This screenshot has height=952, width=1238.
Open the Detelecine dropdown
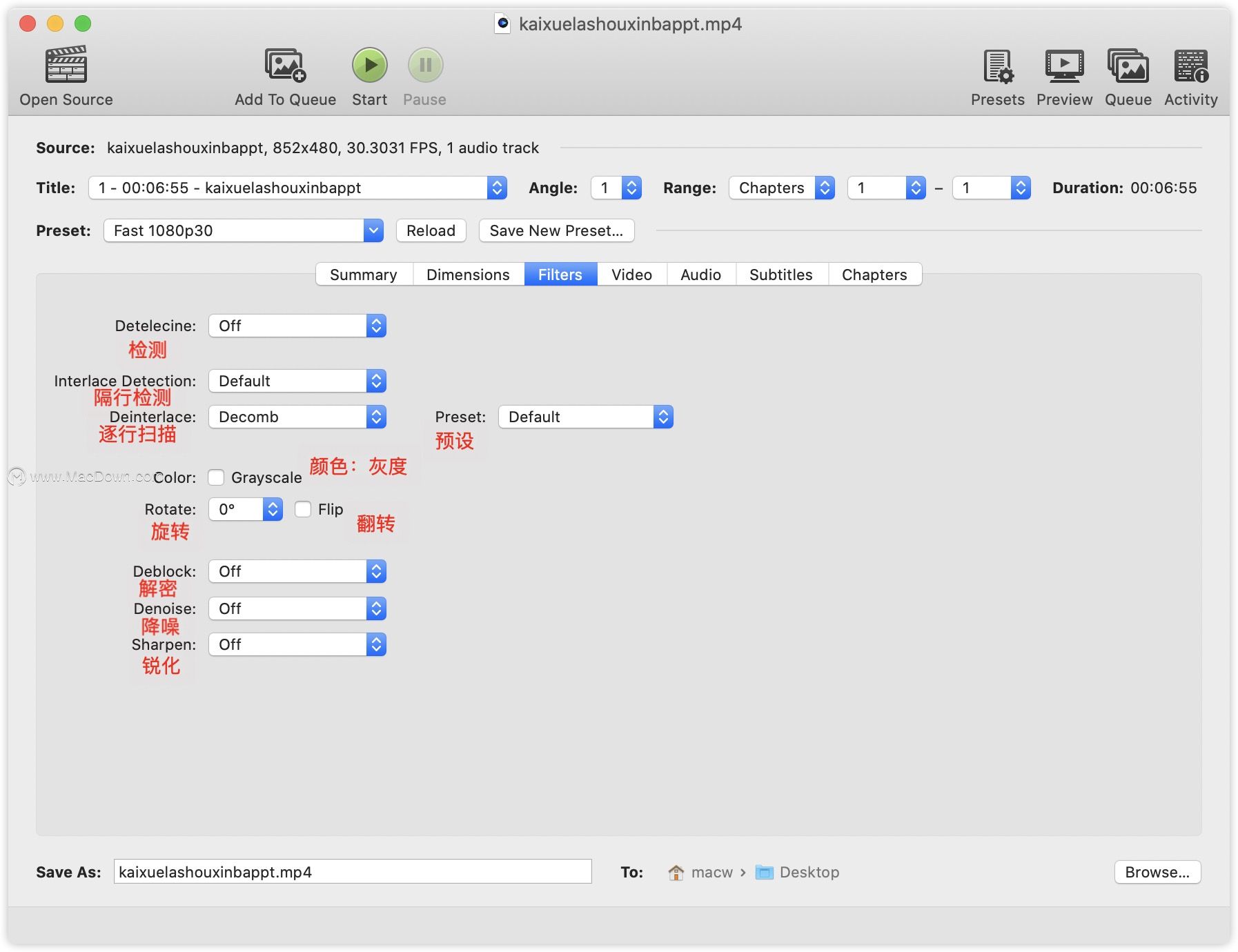pos(297,326)
